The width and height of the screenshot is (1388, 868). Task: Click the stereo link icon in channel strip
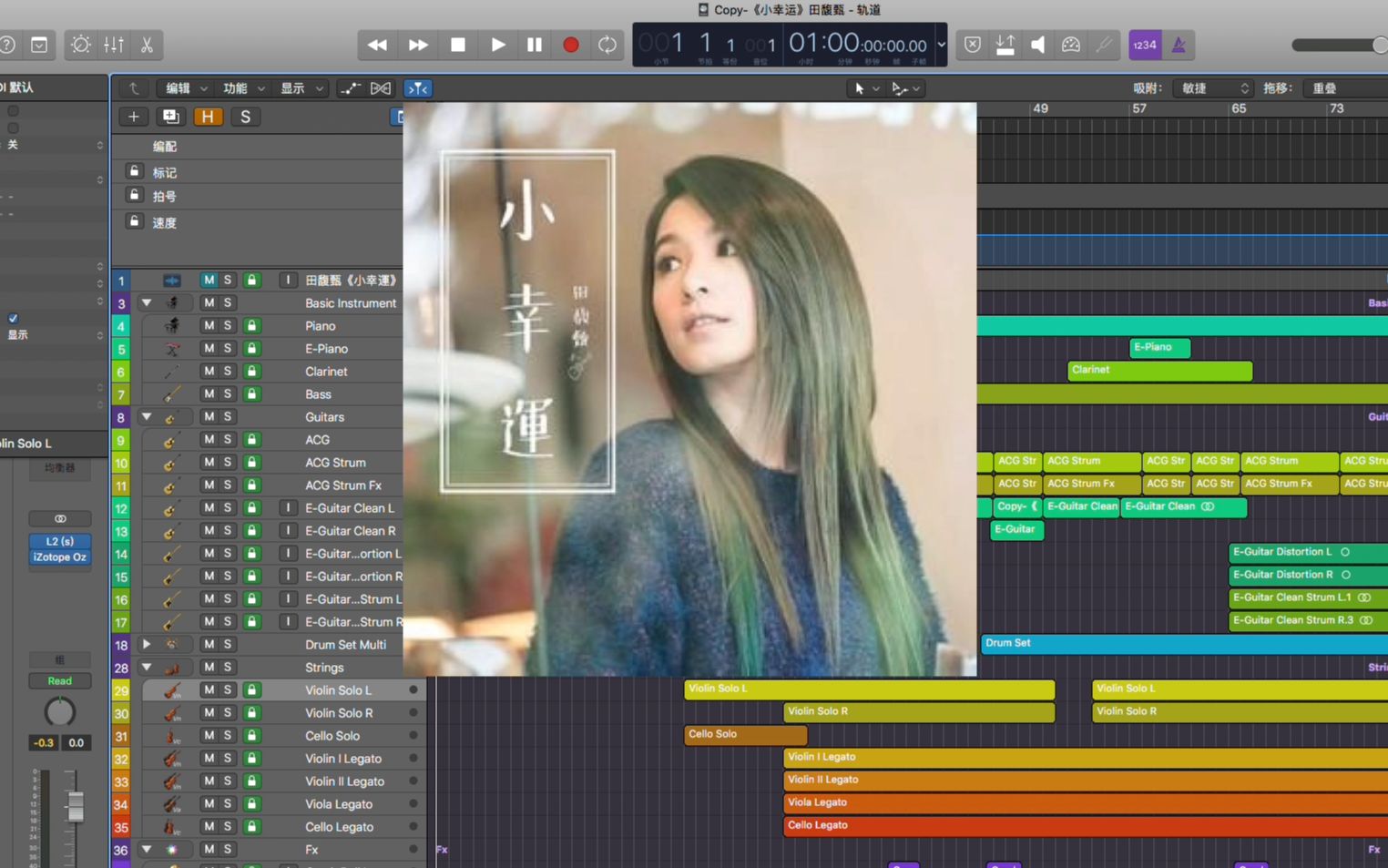point(60,518)
